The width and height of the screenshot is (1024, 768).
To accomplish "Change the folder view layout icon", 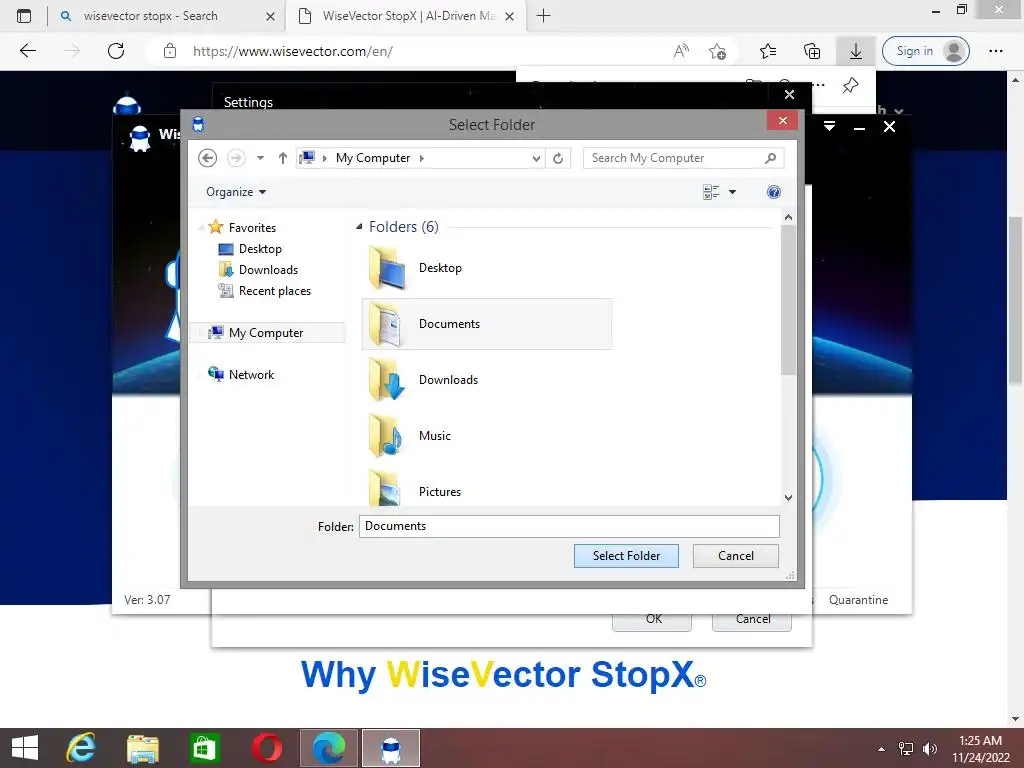I will [711, 192].
